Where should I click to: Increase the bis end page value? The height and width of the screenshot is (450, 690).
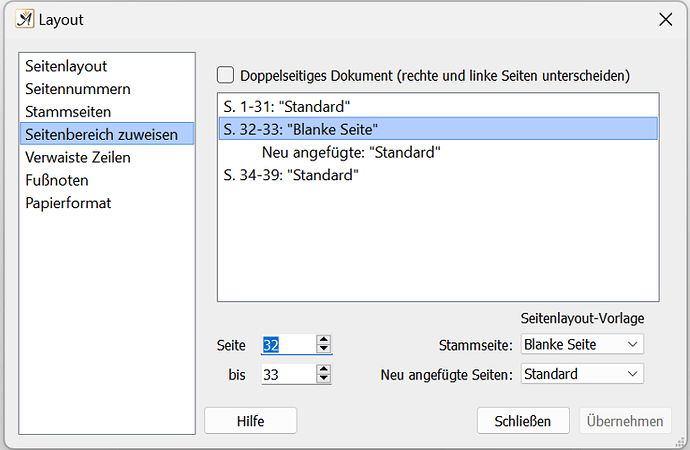tap(323, 369)
